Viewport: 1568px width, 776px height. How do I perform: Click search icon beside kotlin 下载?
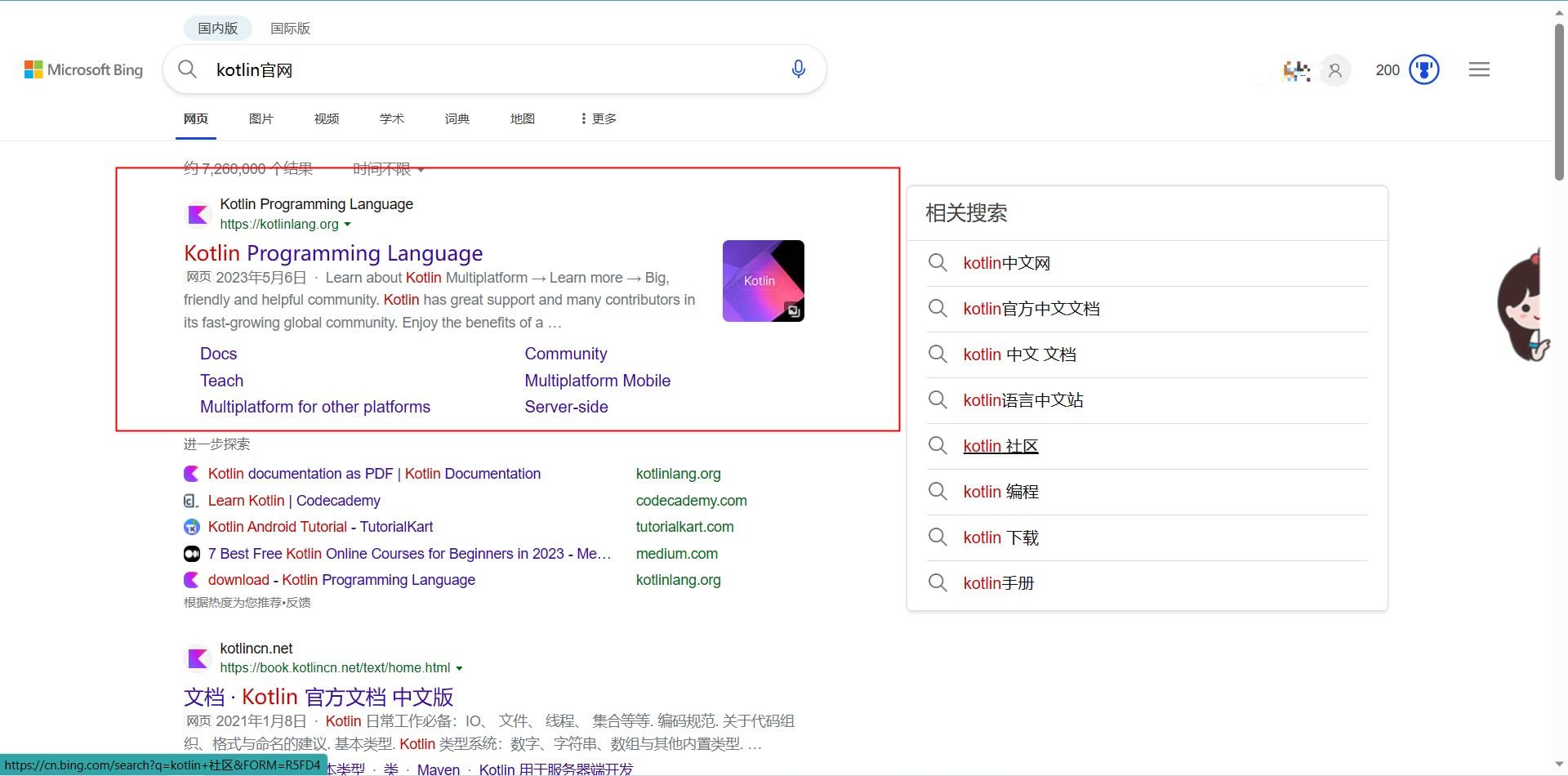[938, 537]
